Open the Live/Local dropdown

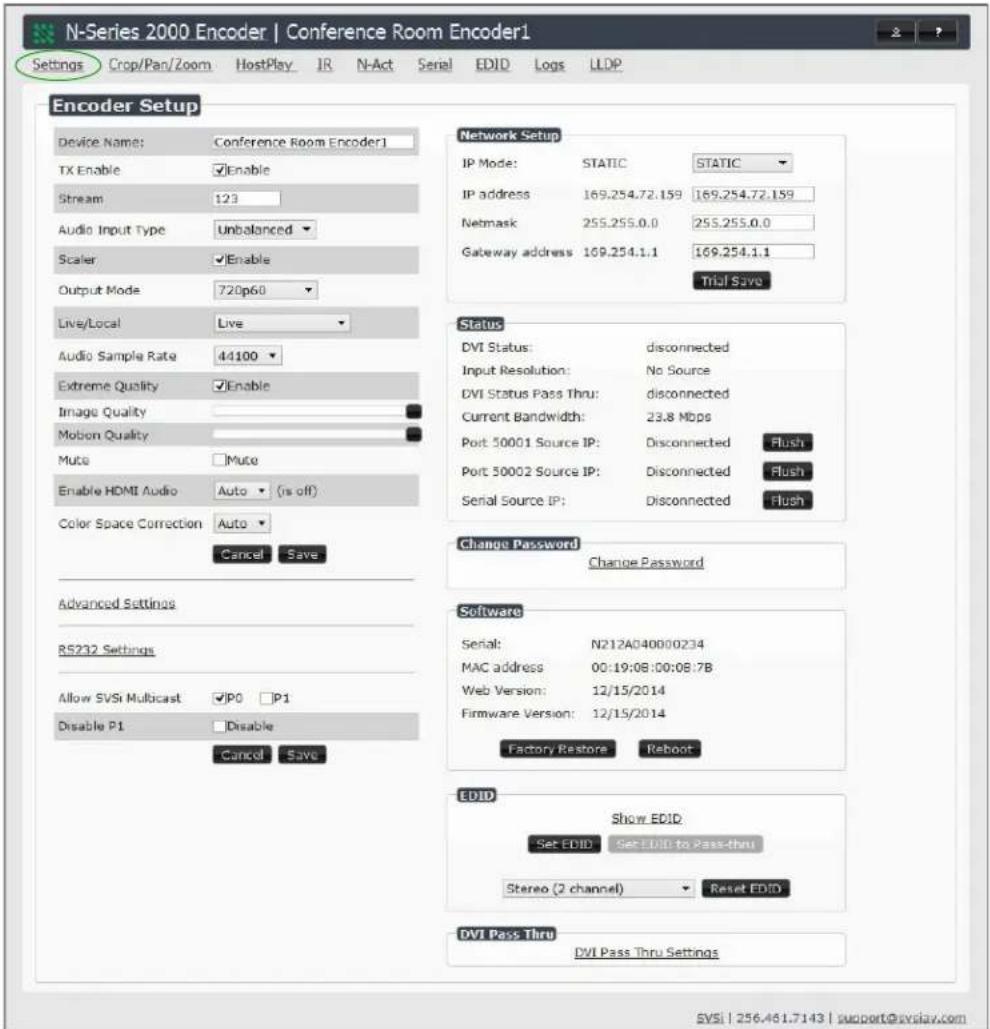[281, 323]
